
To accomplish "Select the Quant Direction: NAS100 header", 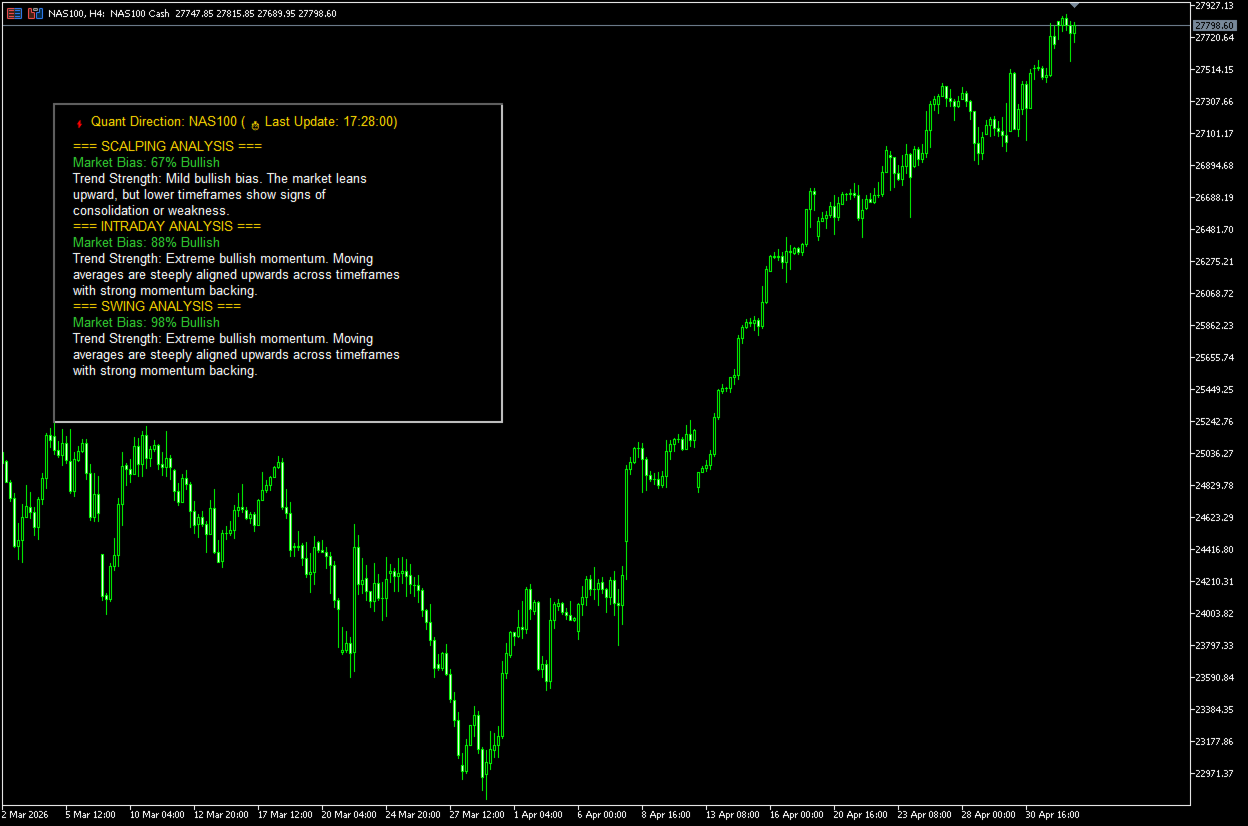I will coord(165,121).
